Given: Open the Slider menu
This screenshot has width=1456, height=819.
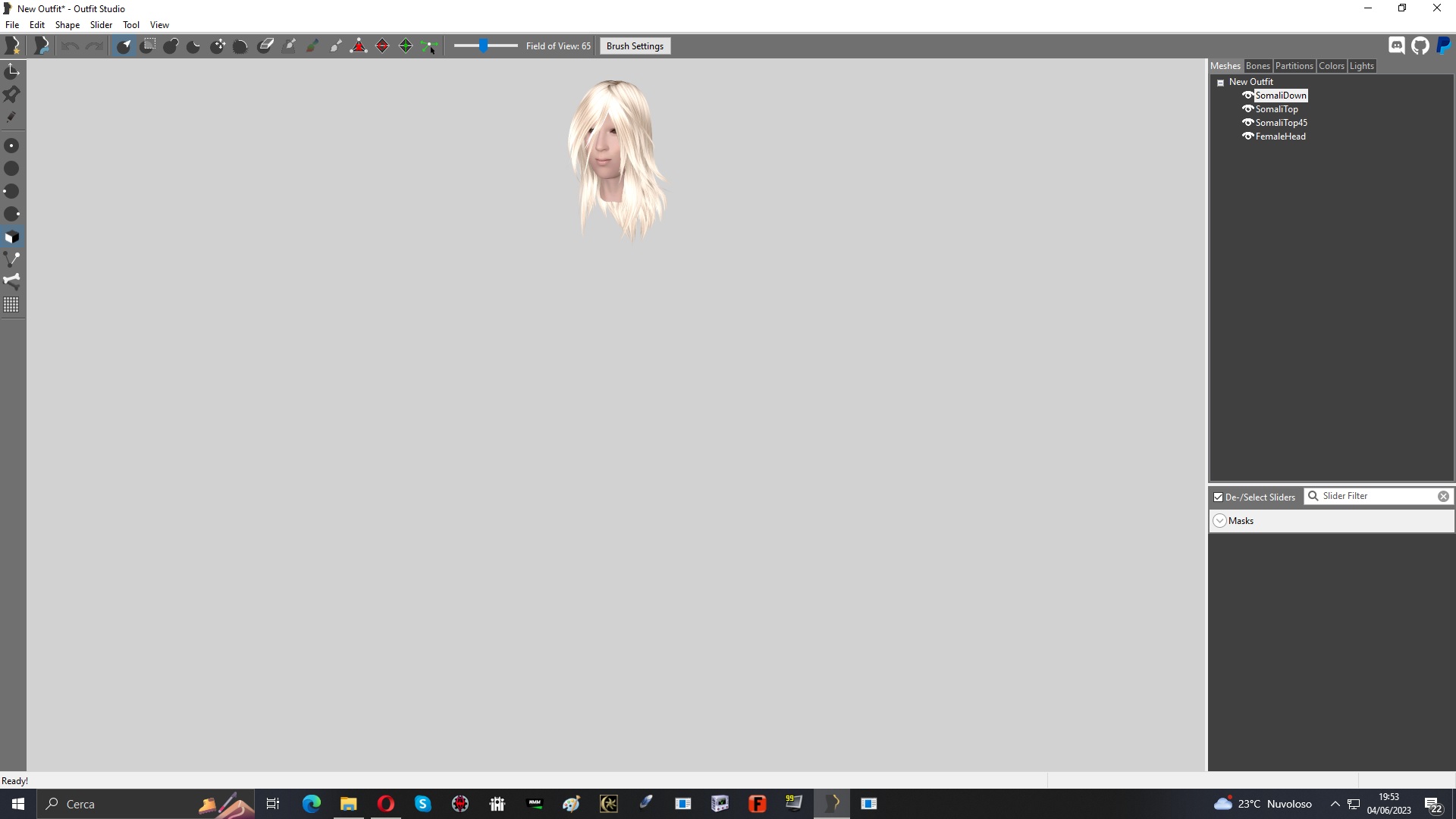Looking at the screenshot, I should (x=101, y=25).
